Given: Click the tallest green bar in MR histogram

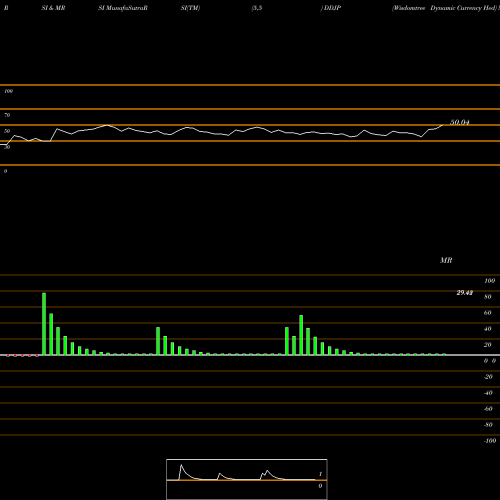Looking at the screenshot, I should click(44, 324).
